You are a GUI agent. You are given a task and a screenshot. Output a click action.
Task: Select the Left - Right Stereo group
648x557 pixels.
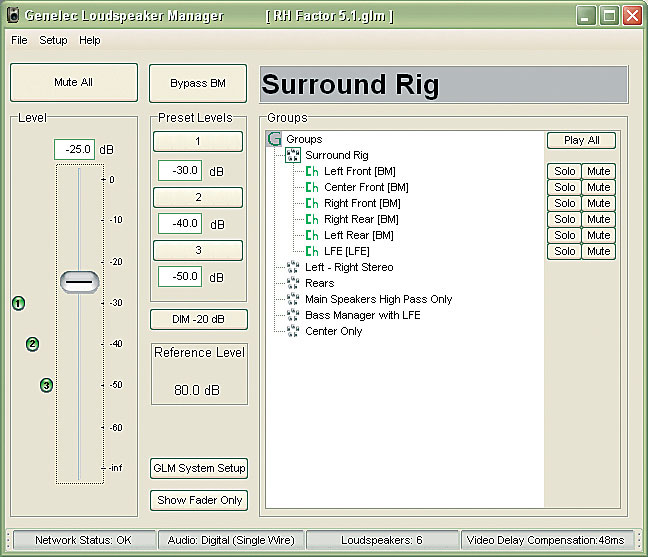pyautogui.click(x=349, y=267)
